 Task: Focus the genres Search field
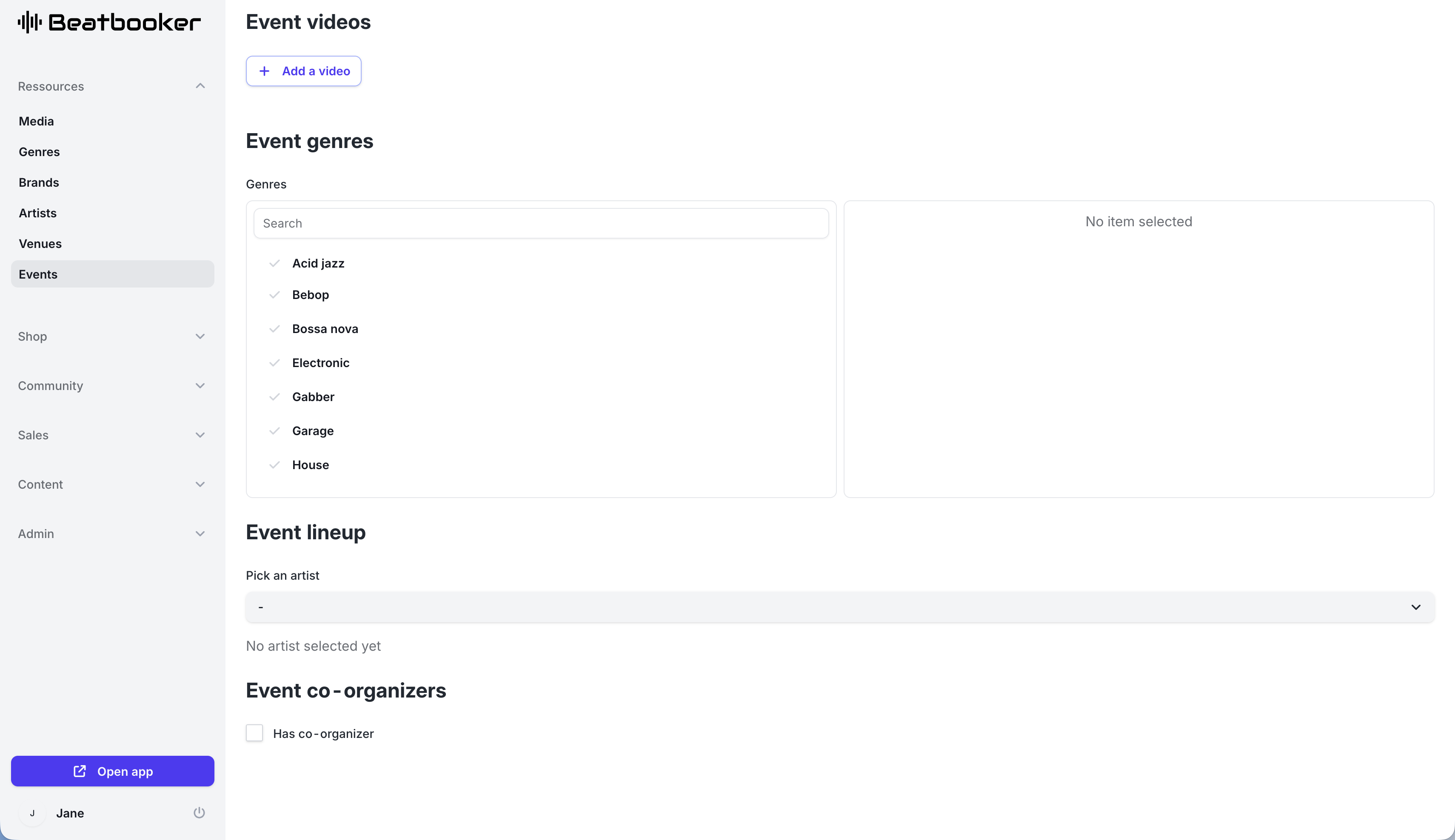click(541, 223)
